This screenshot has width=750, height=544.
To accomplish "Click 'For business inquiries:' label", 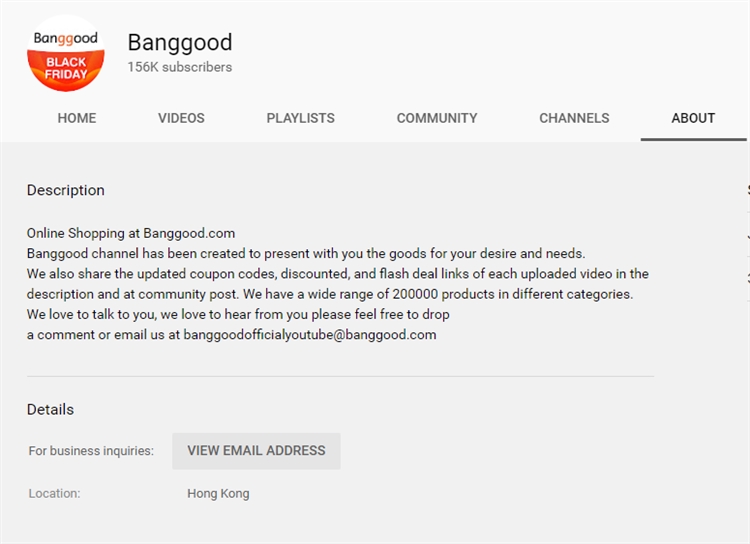I will click(91, 451).
